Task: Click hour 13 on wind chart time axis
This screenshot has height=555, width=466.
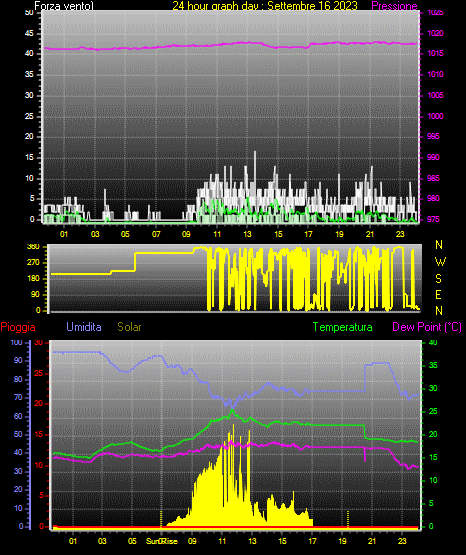Action: click(247, 234)
